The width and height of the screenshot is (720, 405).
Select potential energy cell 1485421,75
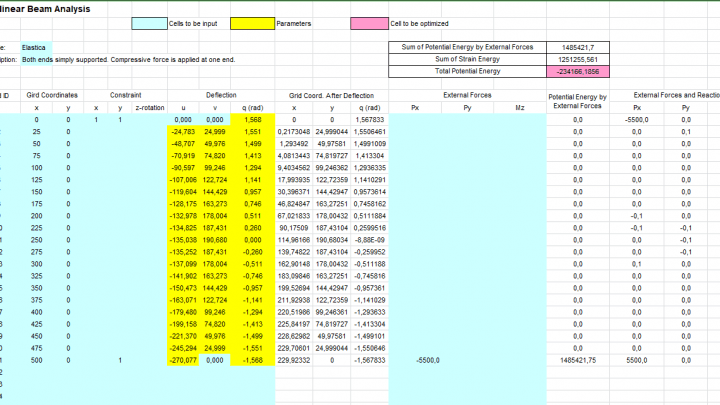click(578, 360)
